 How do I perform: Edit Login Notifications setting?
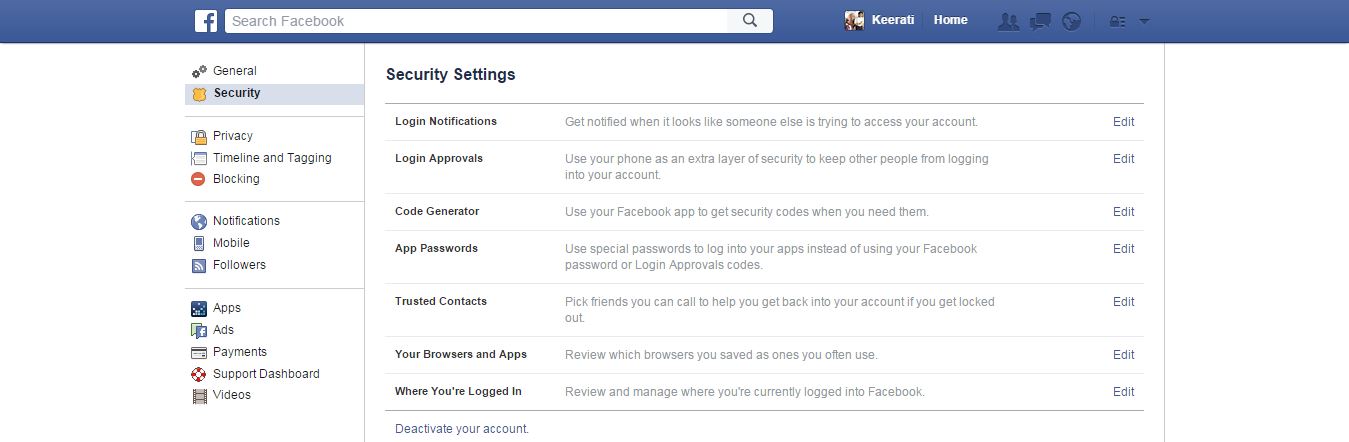point(1124,122)
